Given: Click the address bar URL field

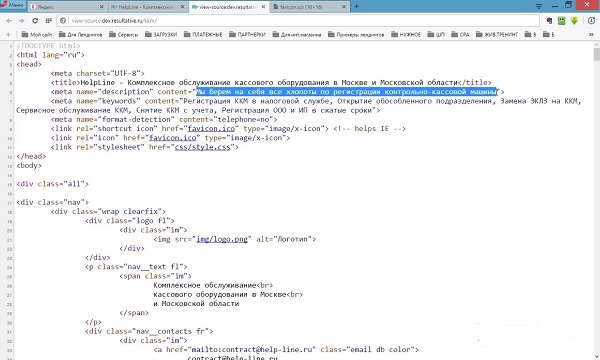Looking at the screenshot, I should click(298, 21).
